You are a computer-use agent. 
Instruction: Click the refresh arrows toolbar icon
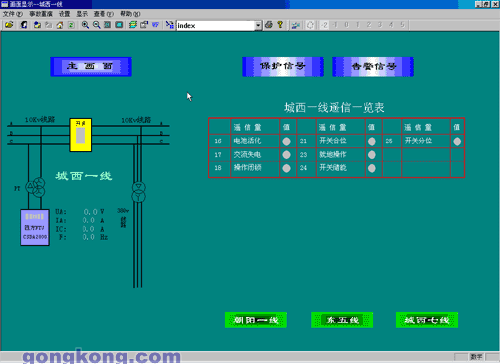click(310, 25)
